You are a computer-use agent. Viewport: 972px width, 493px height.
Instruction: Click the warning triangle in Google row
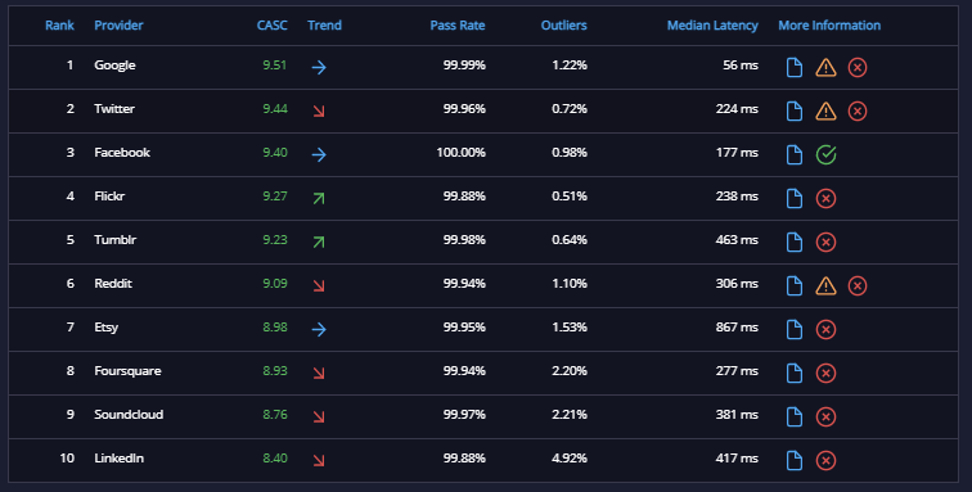pyautogui.click(x=826, y=67)
